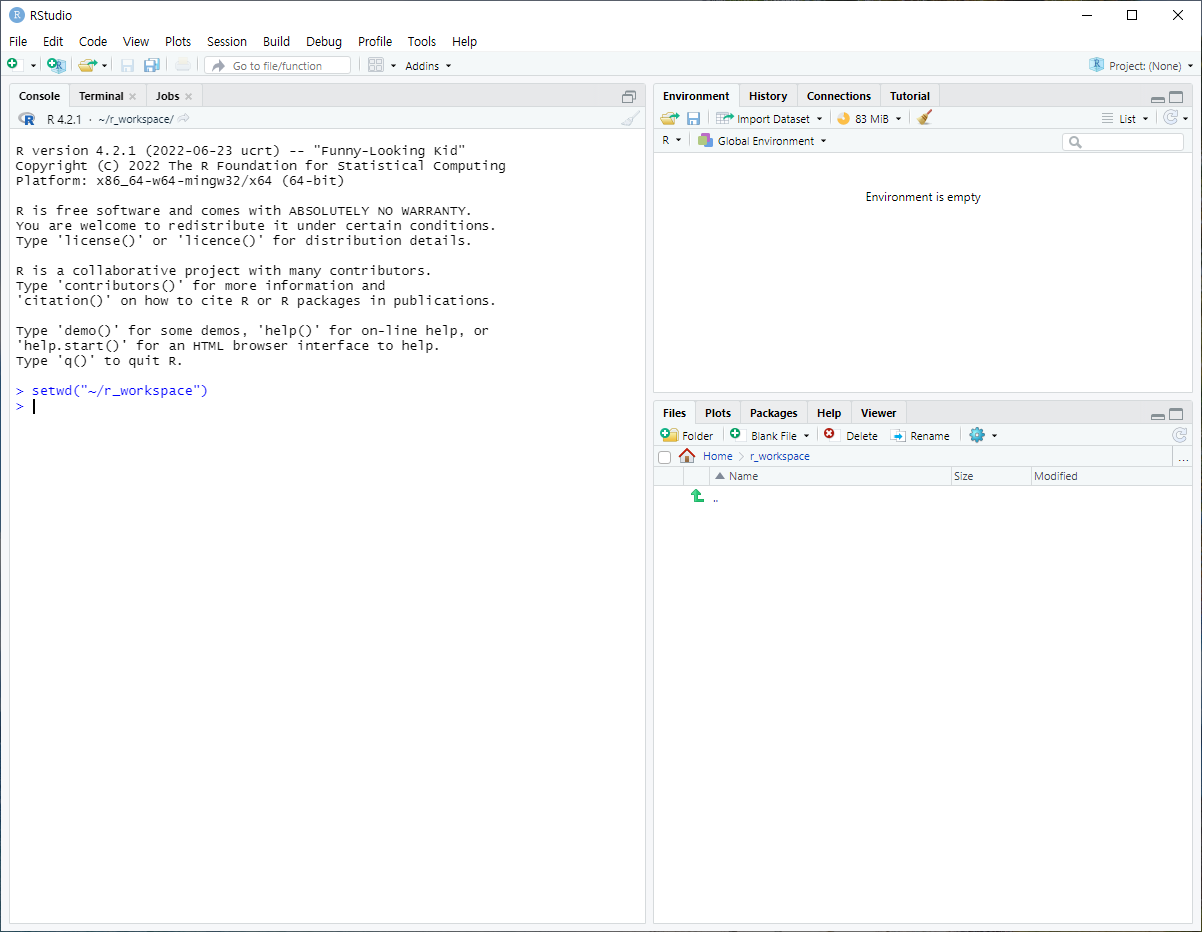Create a new Folder in Files pane
This screenshot has width=1202, height=932.
point(688,435)
